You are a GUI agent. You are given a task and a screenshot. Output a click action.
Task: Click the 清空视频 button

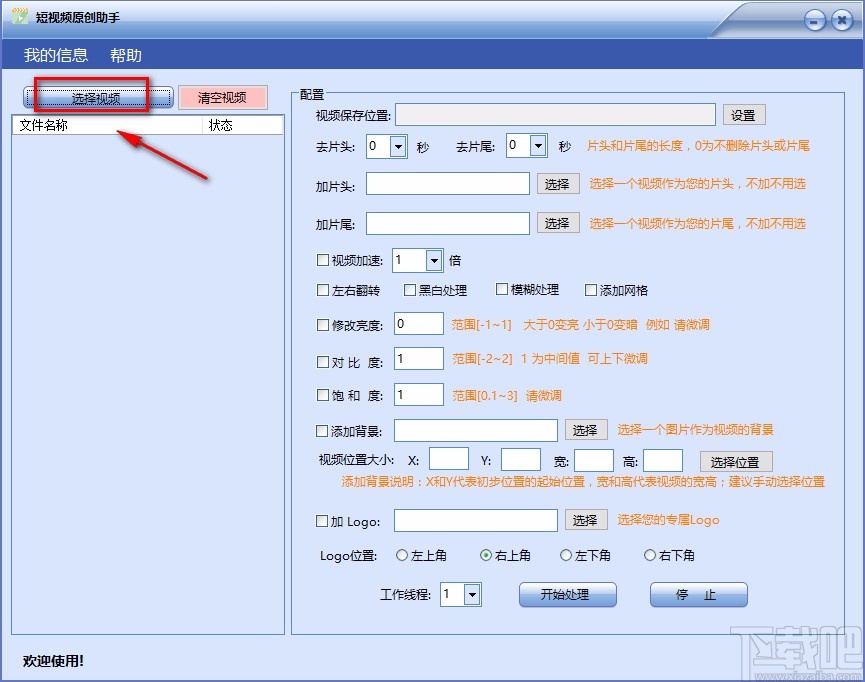222,98
